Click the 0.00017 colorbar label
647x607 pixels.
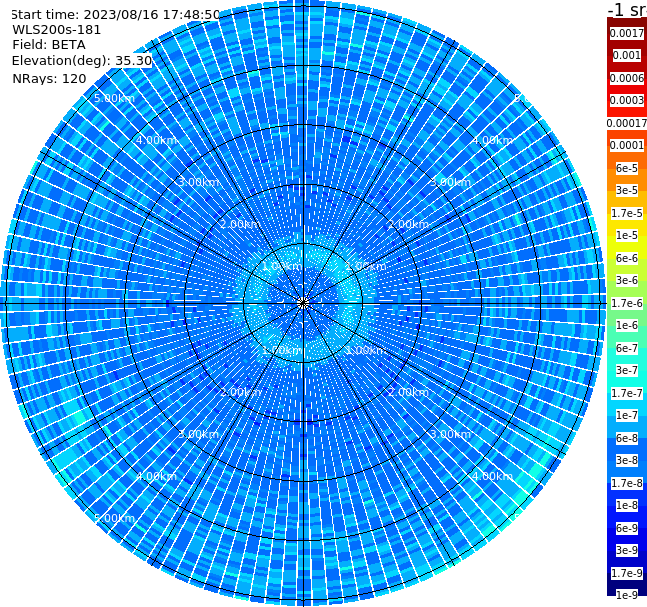point(627,123)
